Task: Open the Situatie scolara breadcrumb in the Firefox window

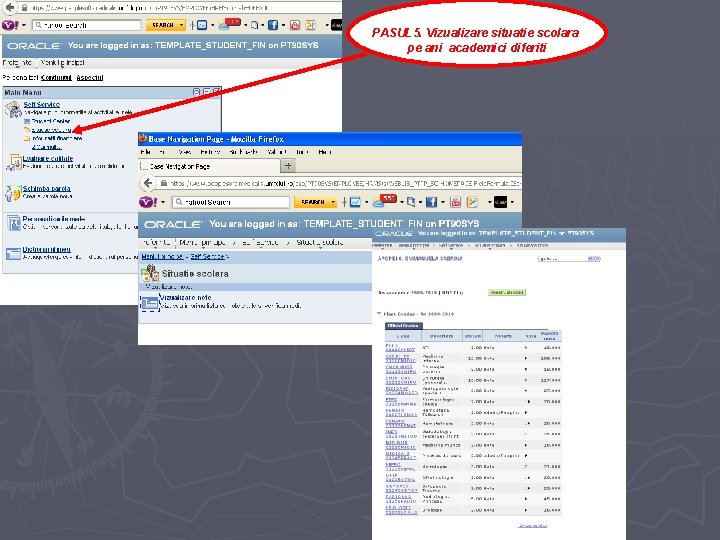Action: click(320, 242)
